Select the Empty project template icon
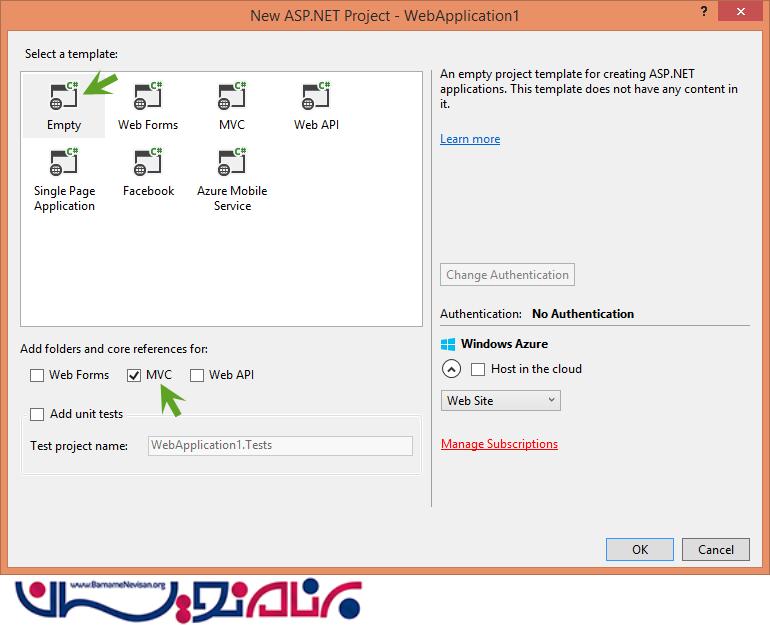This screenshot has width=770, height=625. tap(64, 96)
